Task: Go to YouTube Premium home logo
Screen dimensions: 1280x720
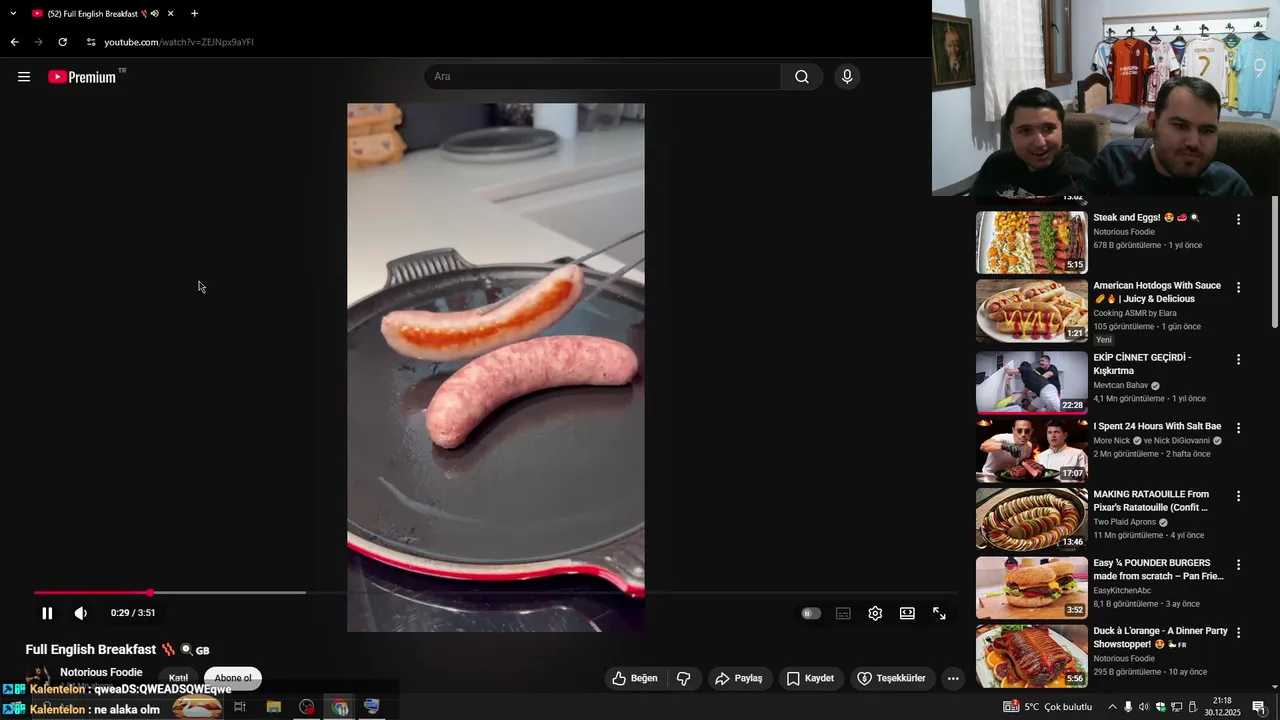Action: (82, 77)
